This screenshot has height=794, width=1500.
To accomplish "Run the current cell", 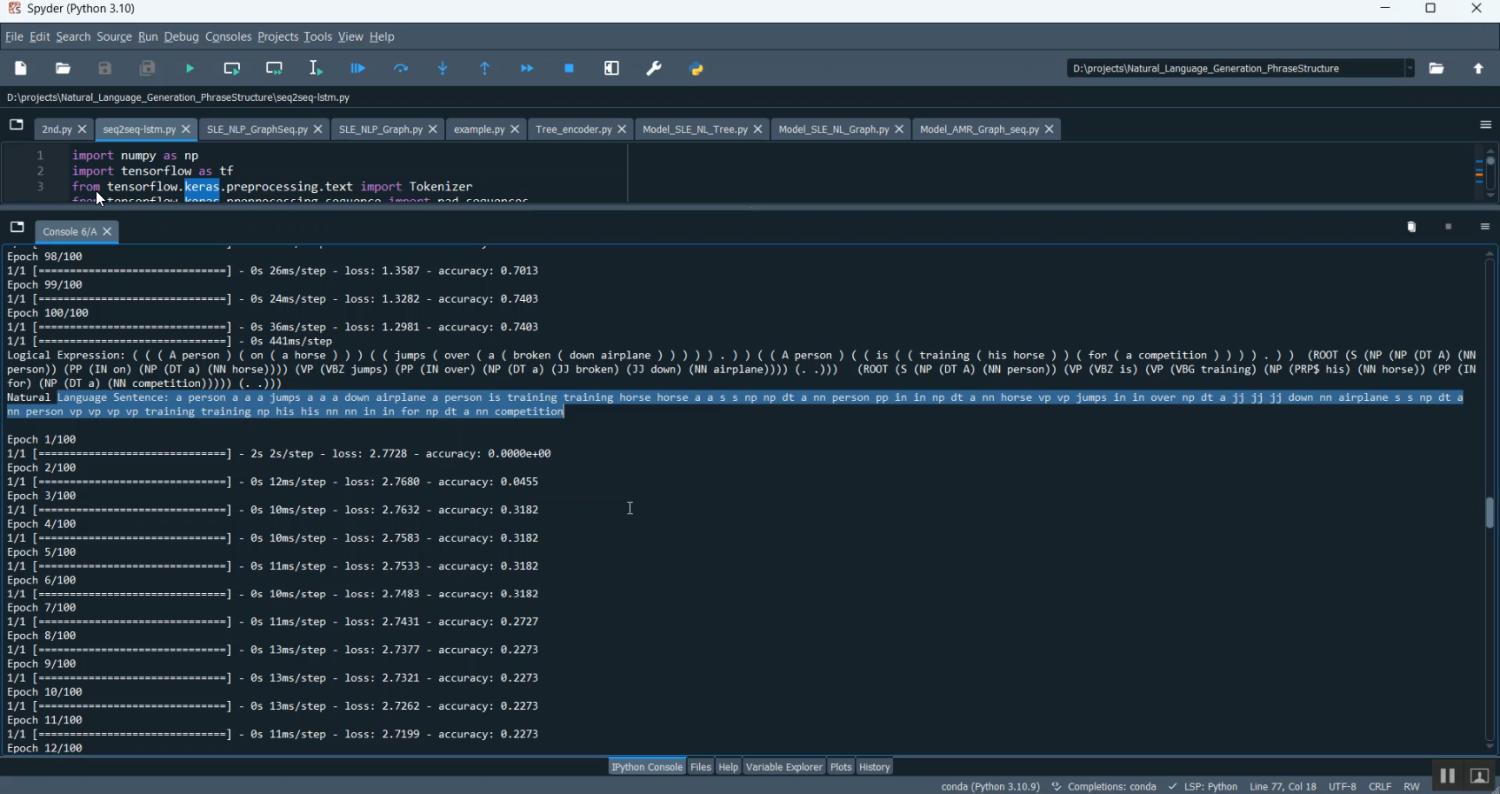I will point(231,68).
